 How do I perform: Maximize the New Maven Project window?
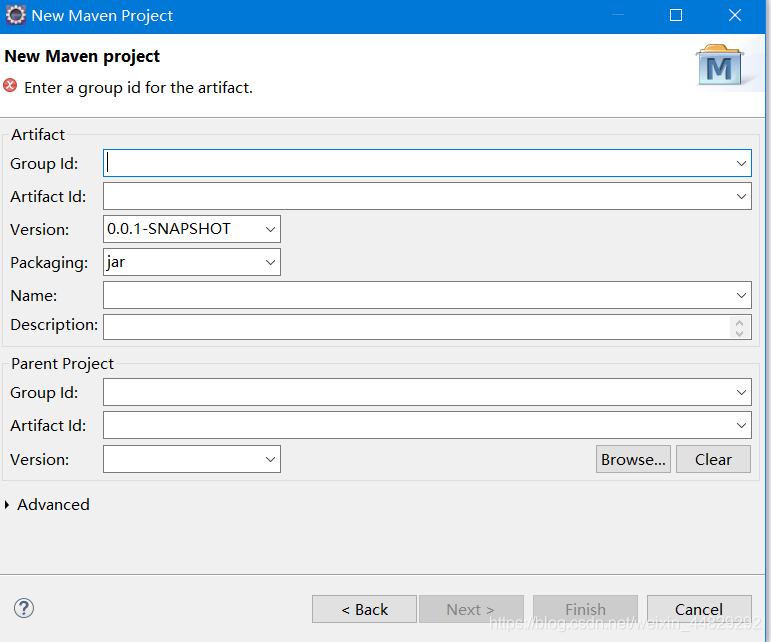tap(676, 15)
